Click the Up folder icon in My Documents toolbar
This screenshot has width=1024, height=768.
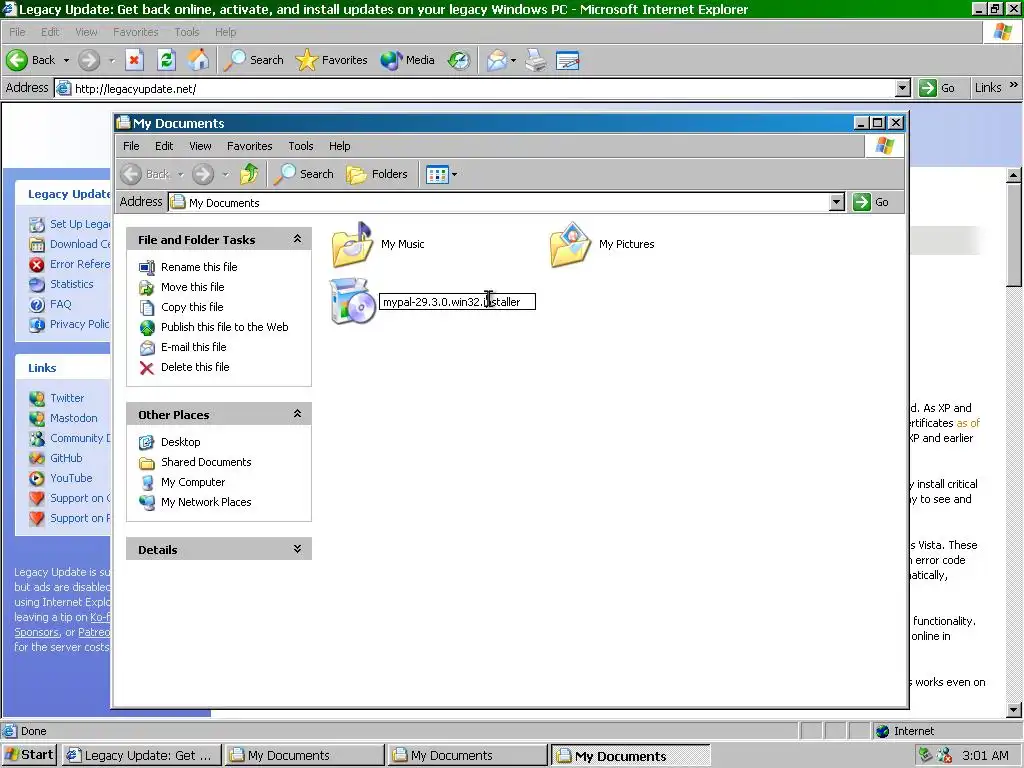[249, 174]
